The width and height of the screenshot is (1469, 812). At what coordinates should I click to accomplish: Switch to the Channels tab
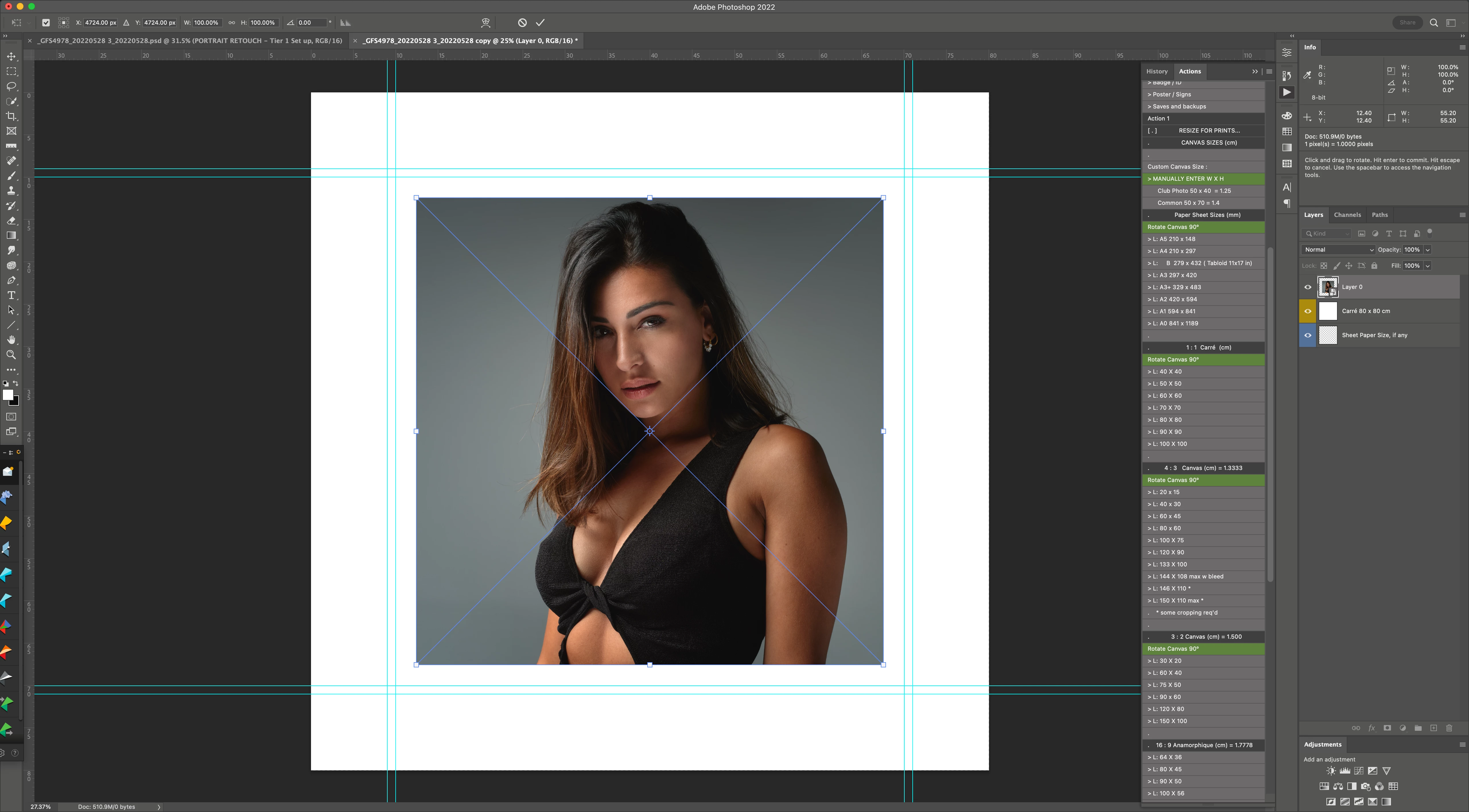(1347, 215)
